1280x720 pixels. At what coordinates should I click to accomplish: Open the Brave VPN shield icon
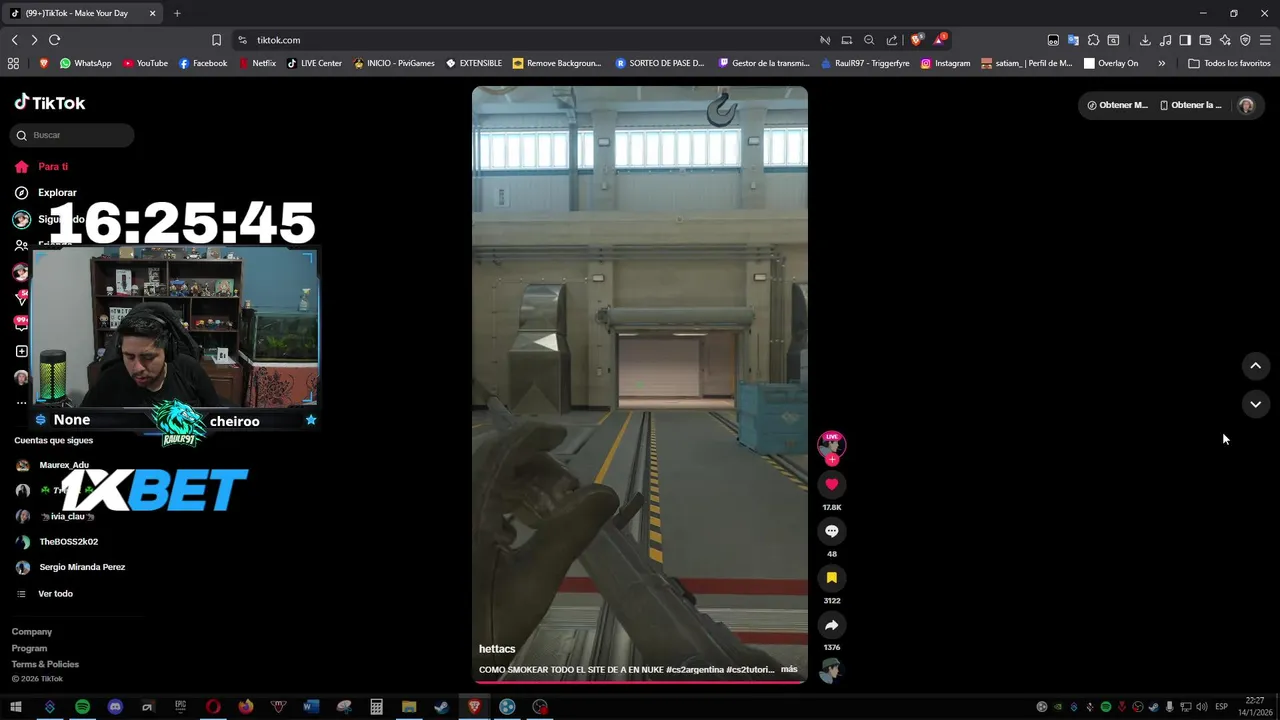[1245, 40]
